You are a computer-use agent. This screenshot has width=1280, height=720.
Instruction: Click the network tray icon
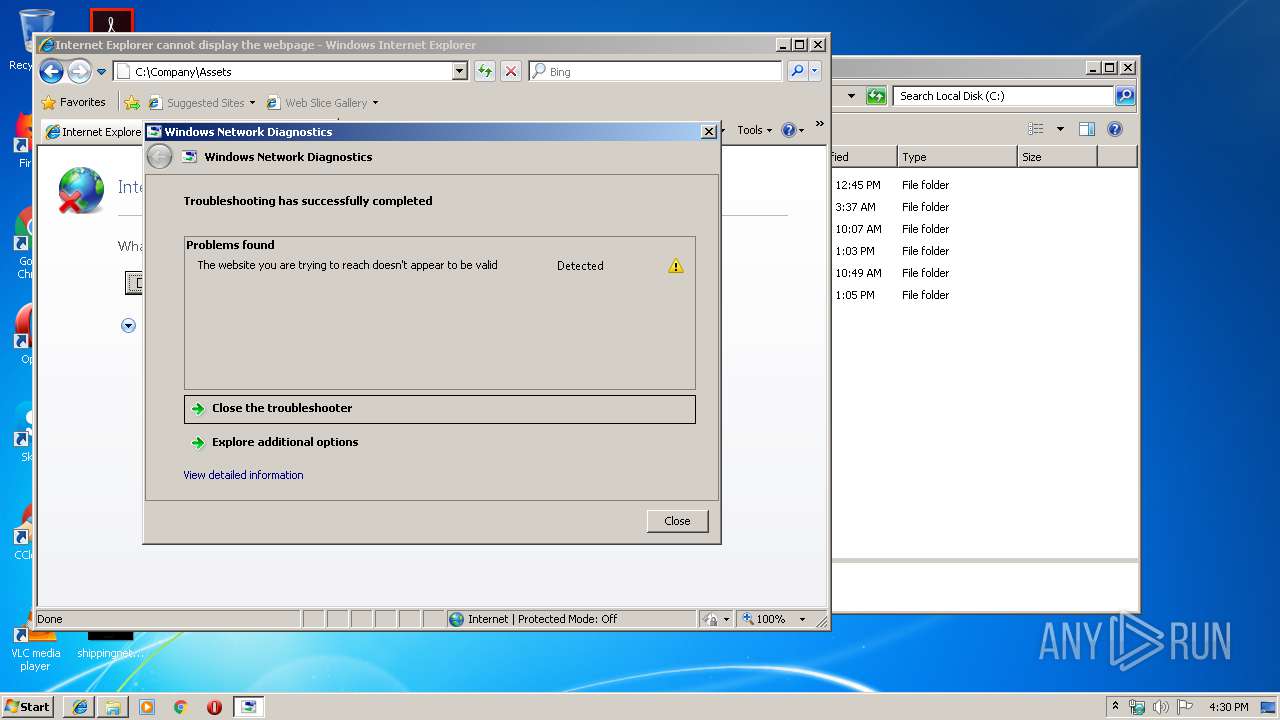1137,707
